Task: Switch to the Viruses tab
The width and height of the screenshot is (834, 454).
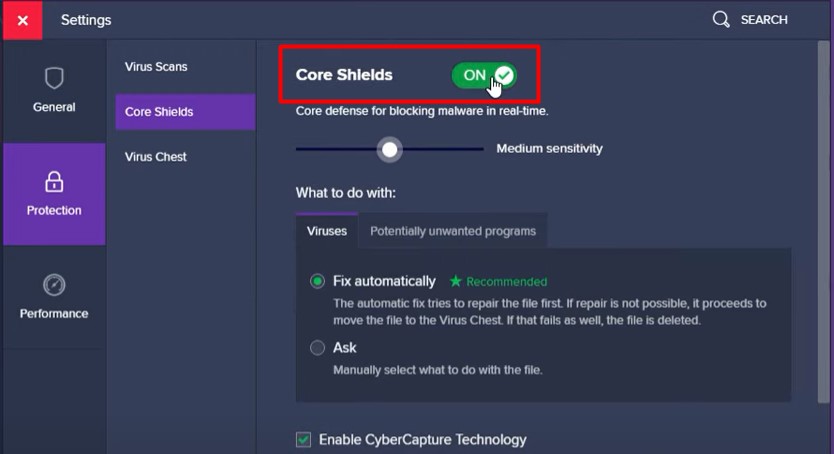Action: [327, 231]
